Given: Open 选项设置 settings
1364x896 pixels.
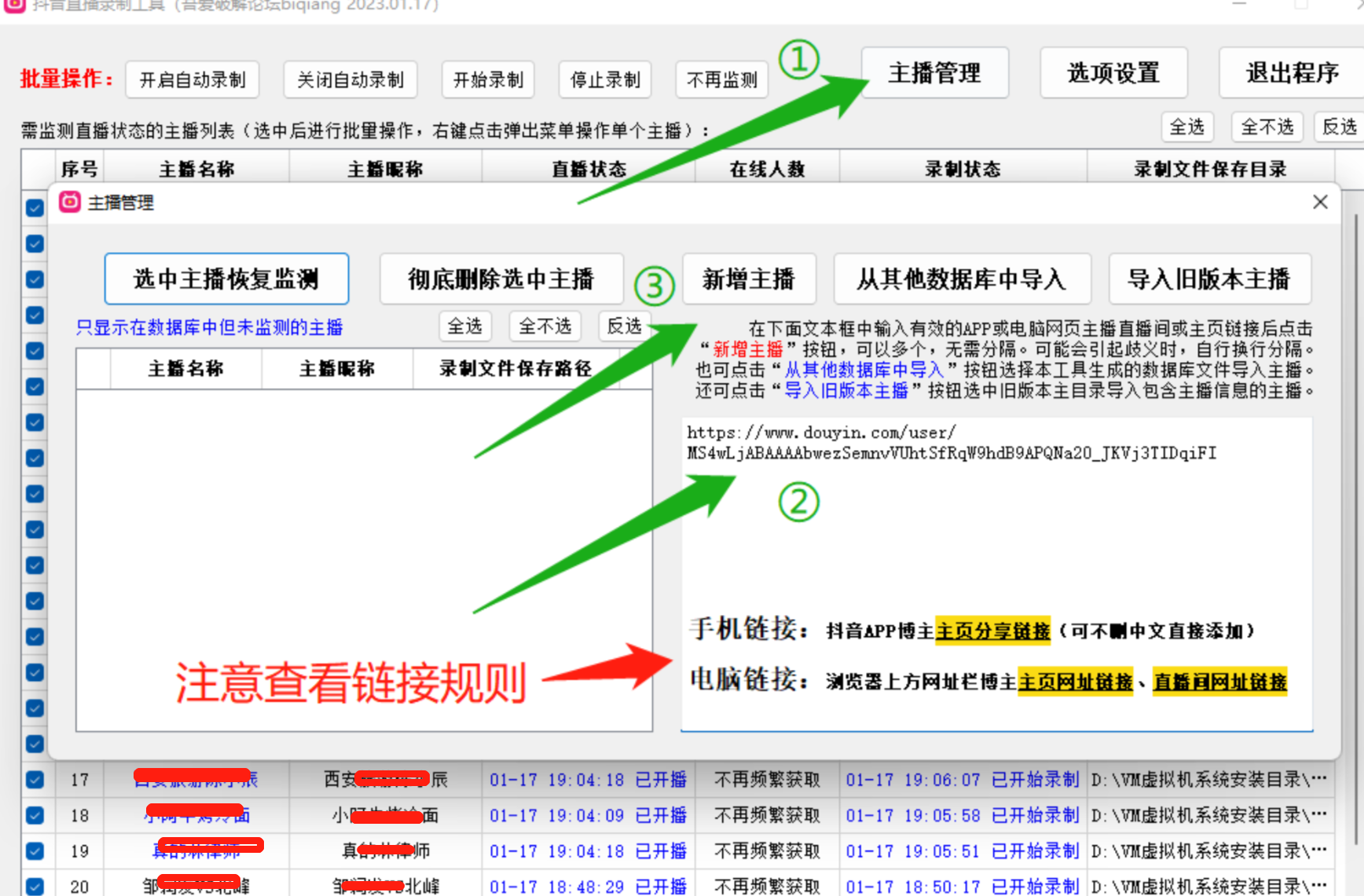Looking at the screenshot, I should pyautogui.click(x=1113, y=73).
